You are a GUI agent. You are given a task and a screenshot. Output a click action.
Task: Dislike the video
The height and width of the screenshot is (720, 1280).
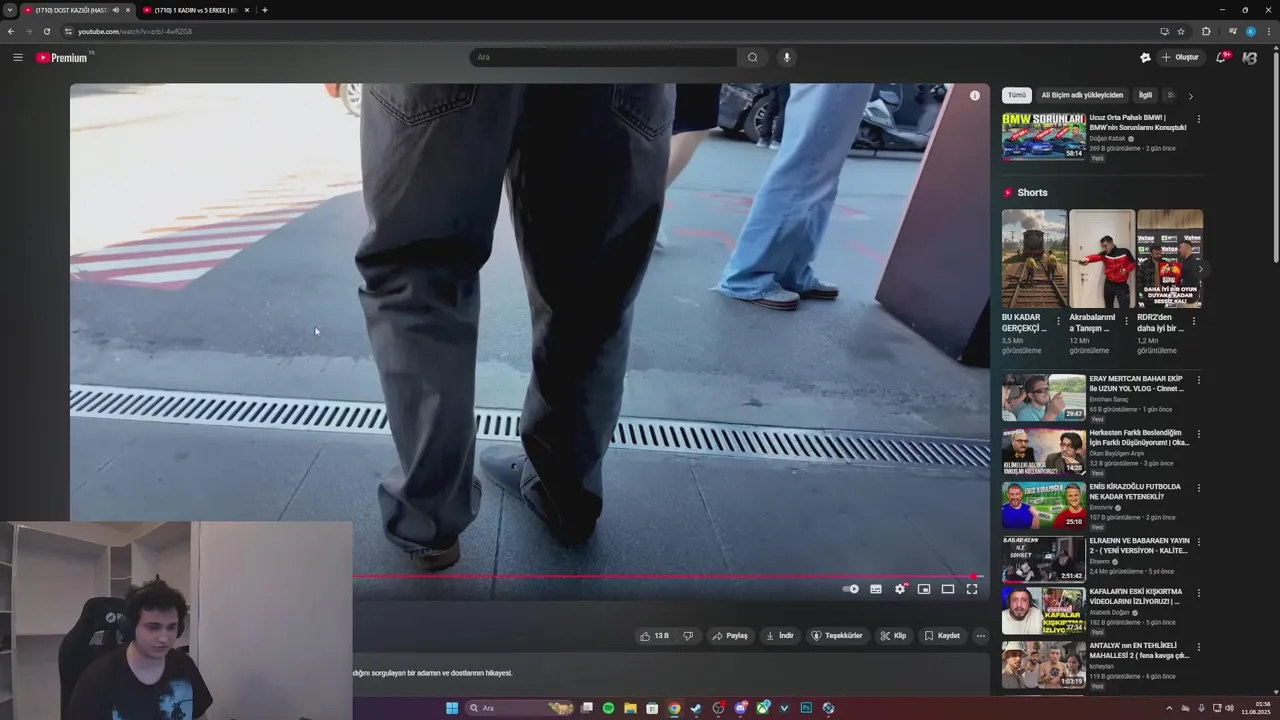[688, 636]
